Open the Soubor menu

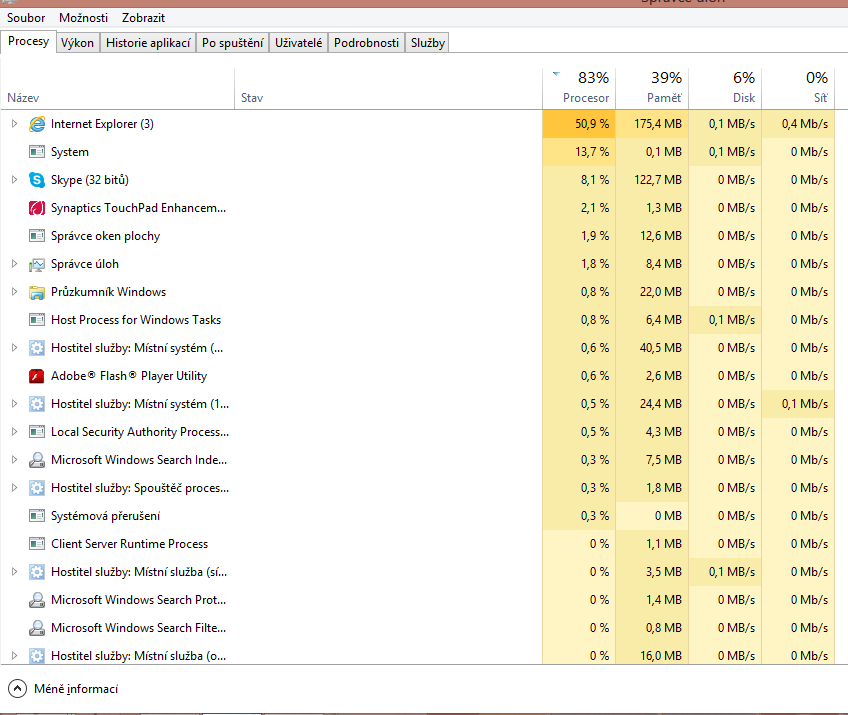tap(26, 18)
